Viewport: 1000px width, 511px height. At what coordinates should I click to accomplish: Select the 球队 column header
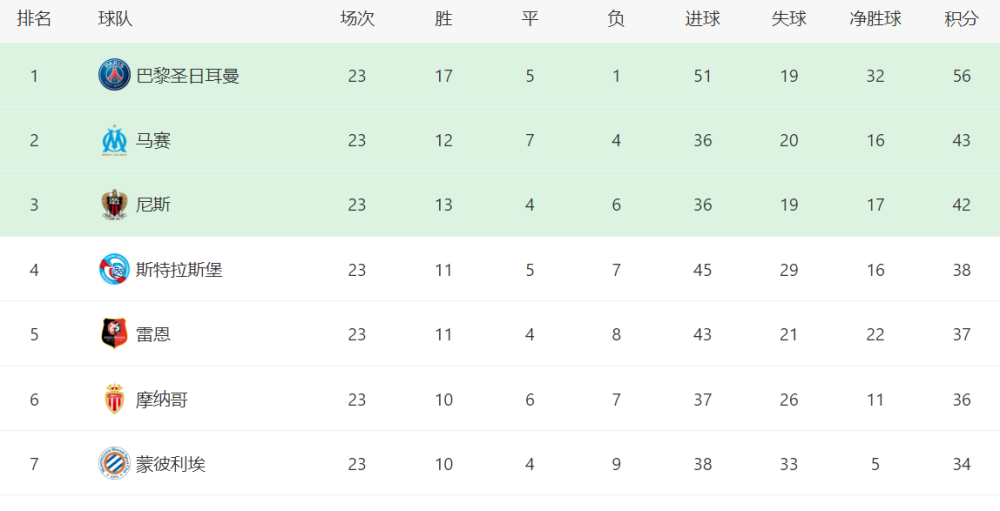tap(115, 19)
